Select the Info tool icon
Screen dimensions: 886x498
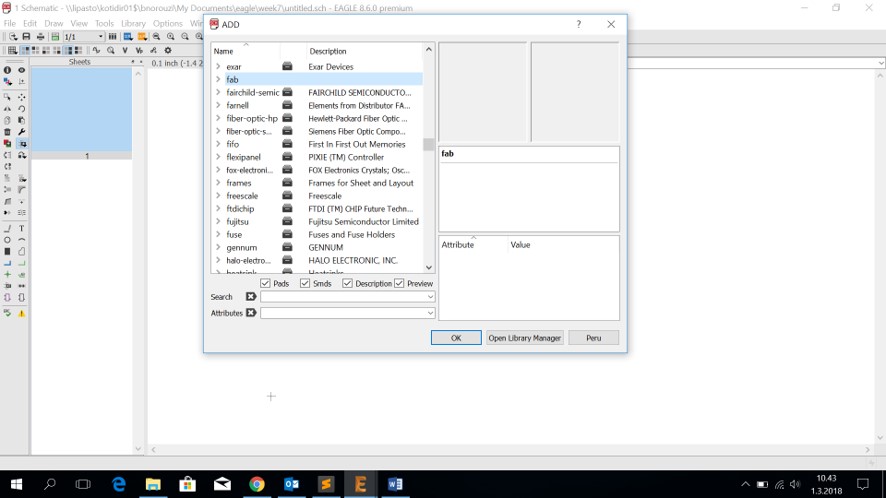pyautogui.click(x=7, y=70)
